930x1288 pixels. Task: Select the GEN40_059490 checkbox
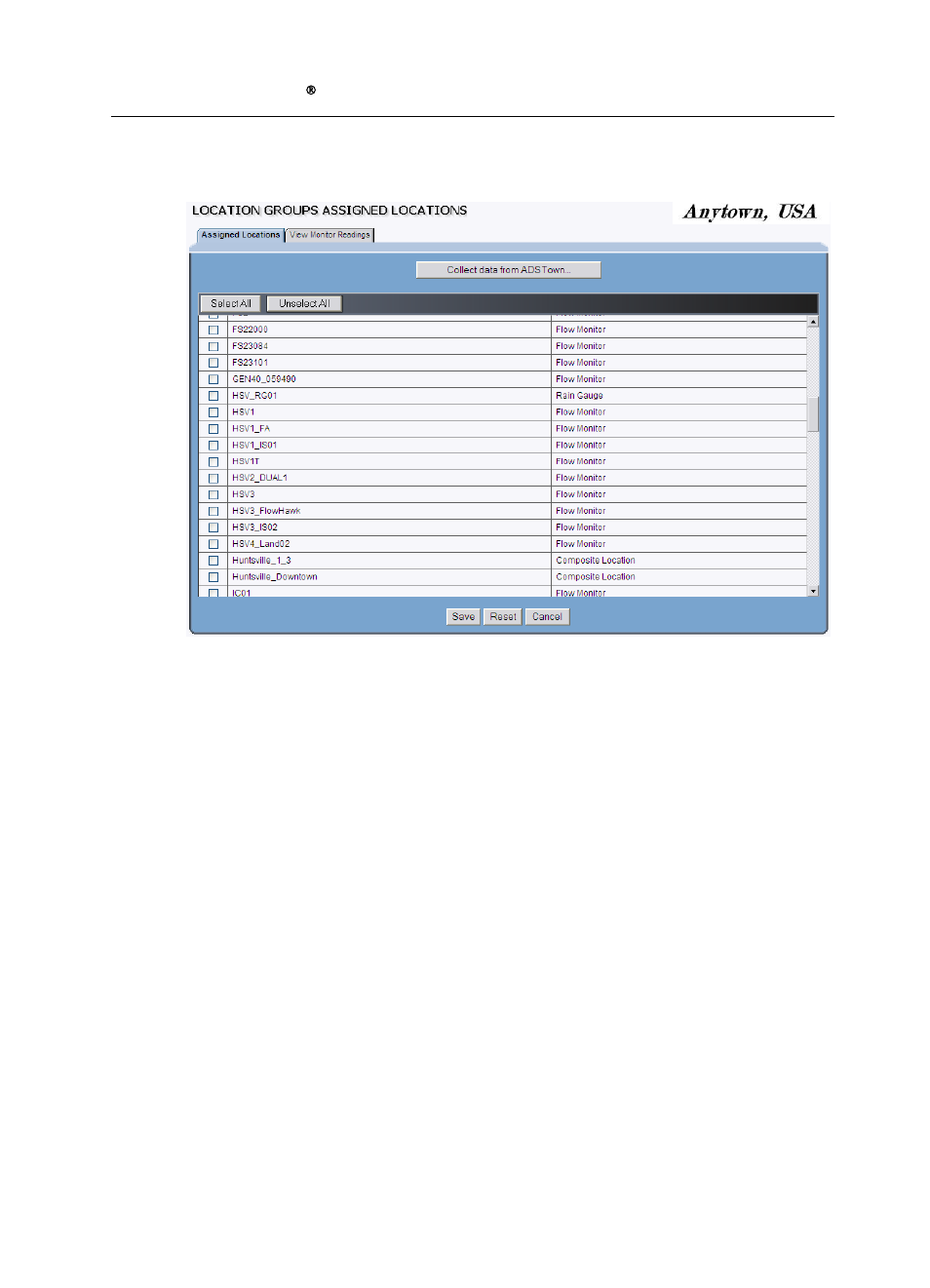(x=213, y=379)
